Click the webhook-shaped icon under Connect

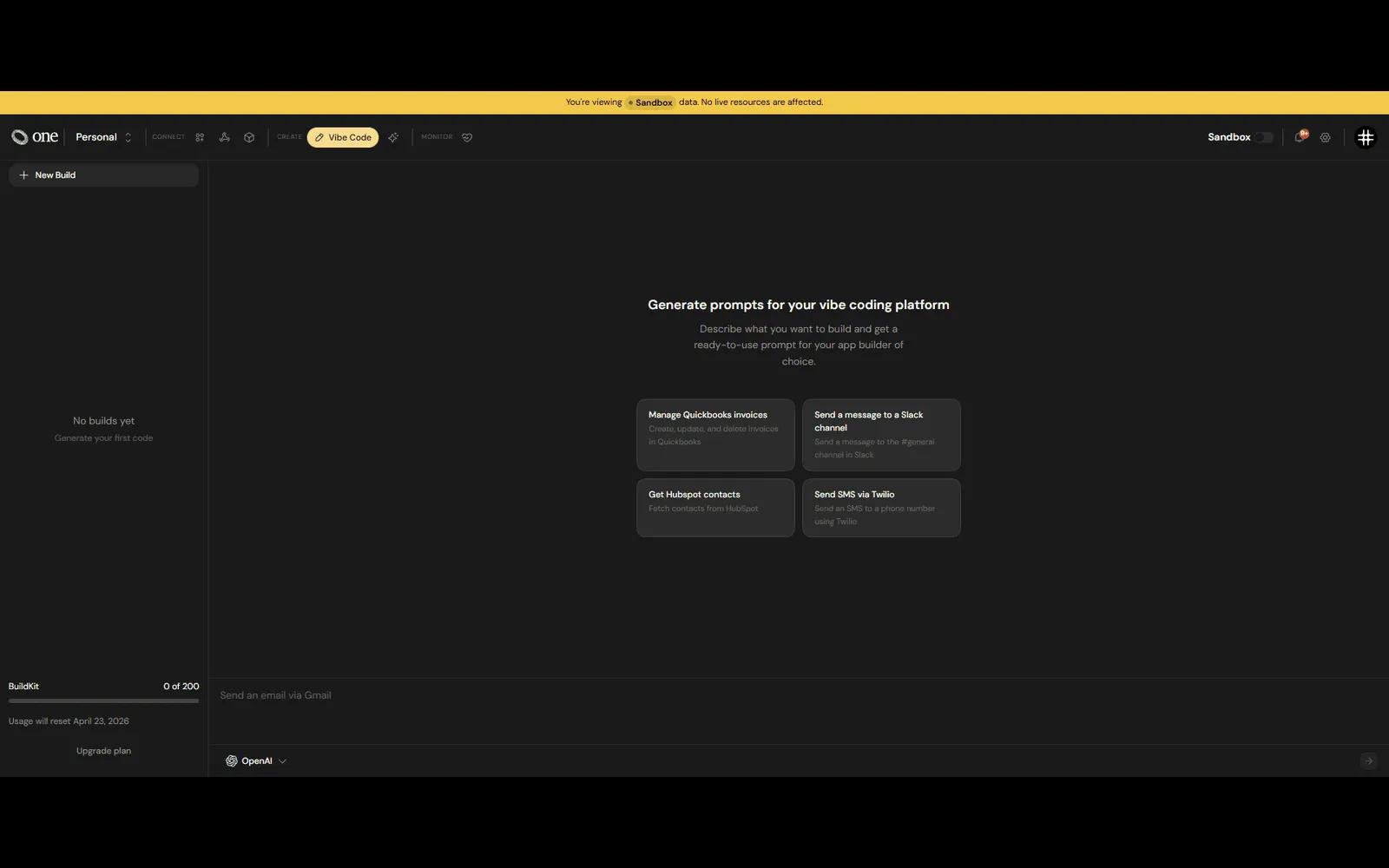click(x=224, y=137)
